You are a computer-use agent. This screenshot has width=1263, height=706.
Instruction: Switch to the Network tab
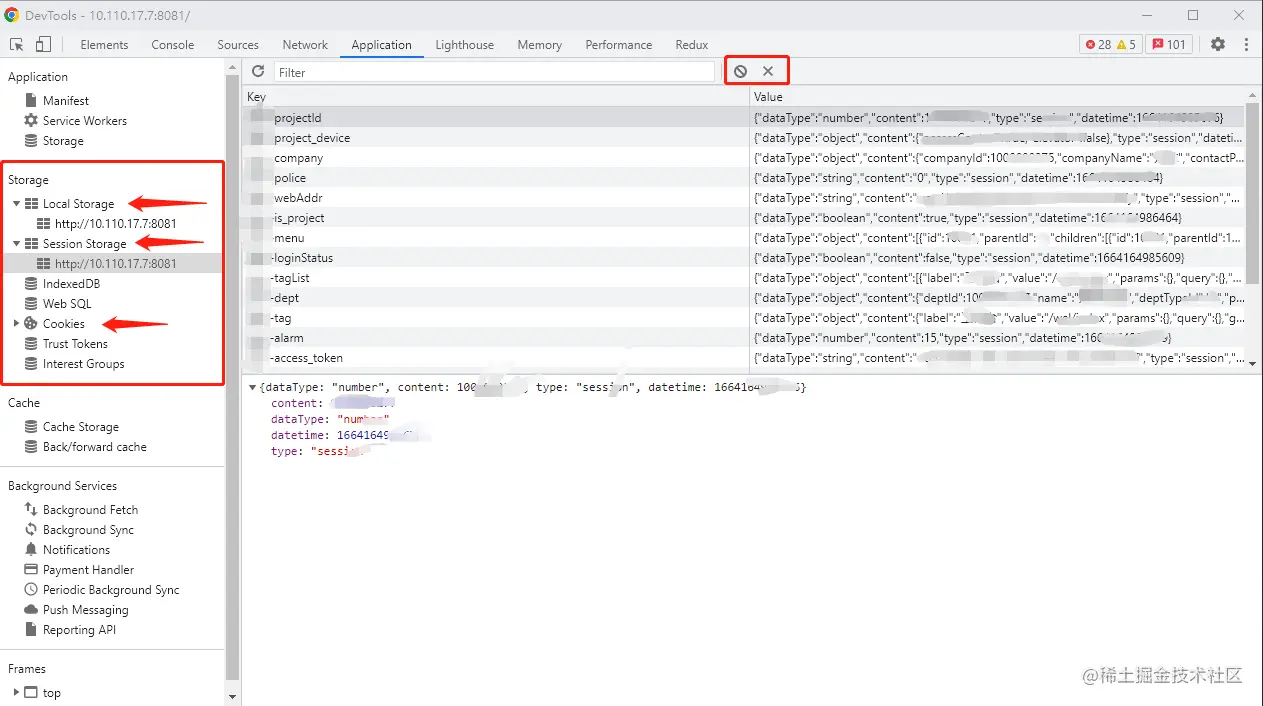pos(305,45)
